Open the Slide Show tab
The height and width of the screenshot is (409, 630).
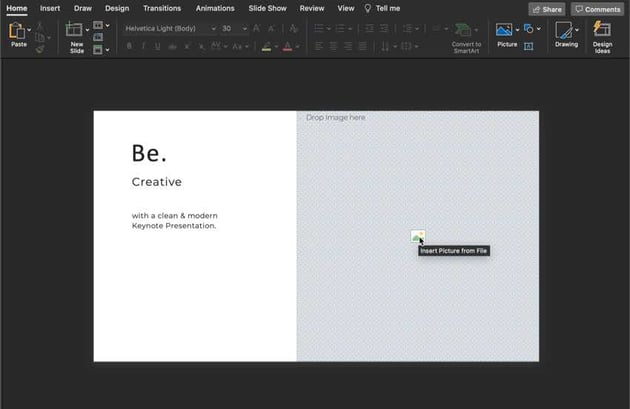coord(267,8)
